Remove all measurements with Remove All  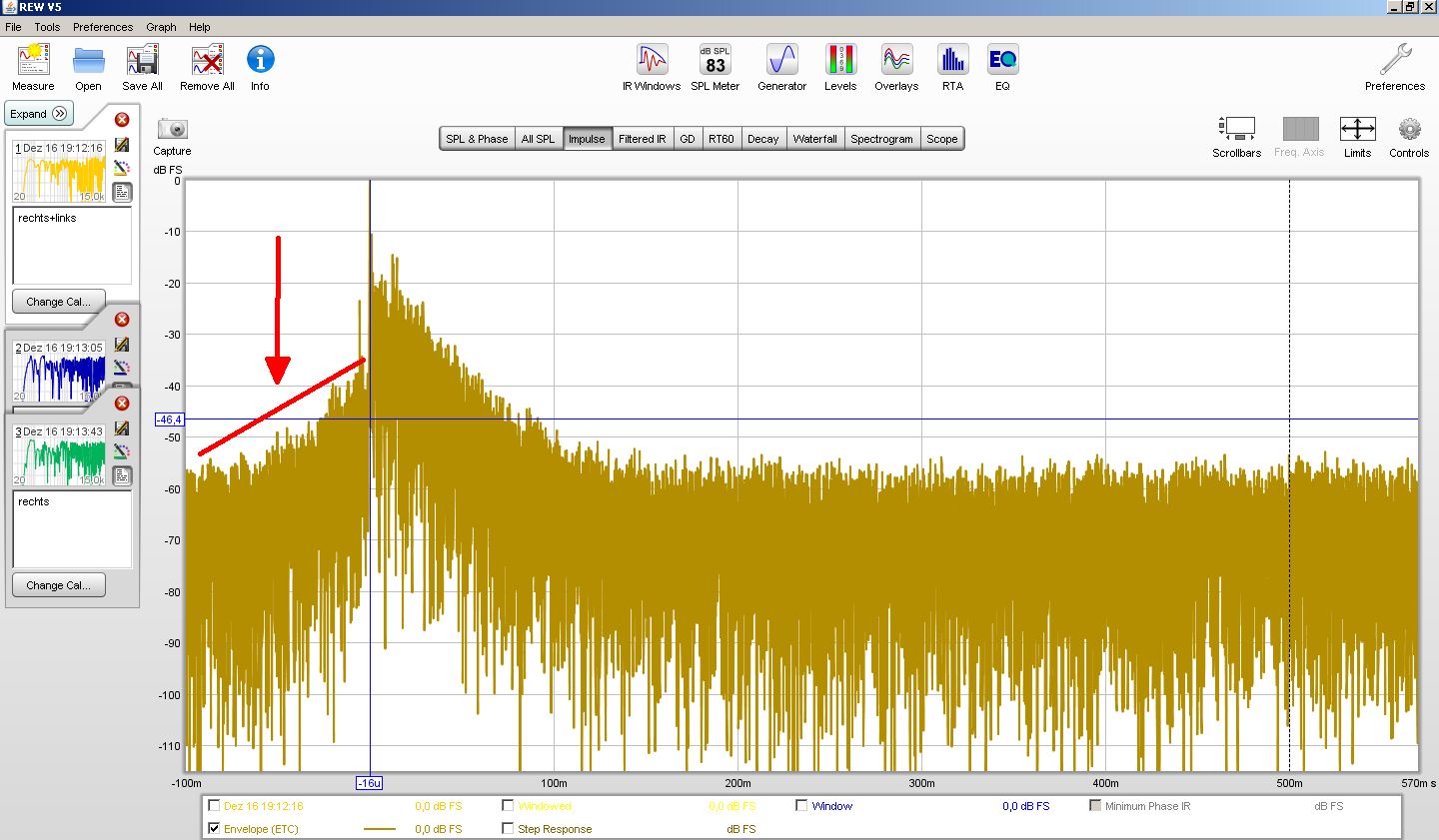click(x=207, y=60)
